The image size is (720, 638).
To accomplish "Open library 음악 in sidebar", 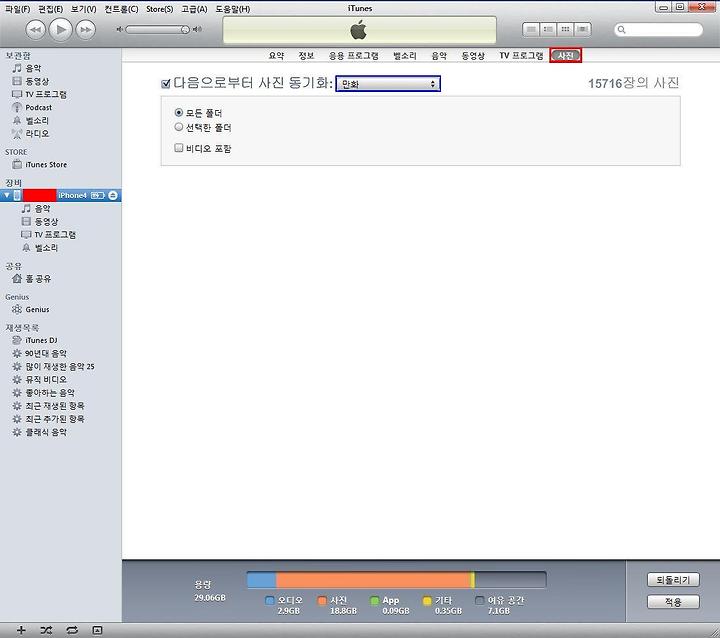I will pyautogui.click(x=33, y=68).
